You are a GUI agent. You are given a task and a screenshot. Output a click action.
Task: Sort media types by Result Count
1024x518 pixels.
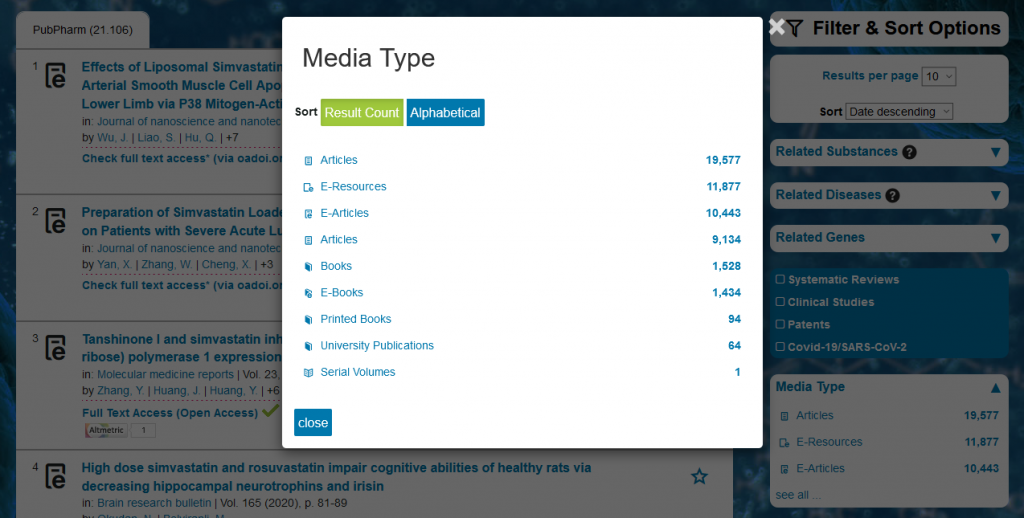tap(361, 113)
